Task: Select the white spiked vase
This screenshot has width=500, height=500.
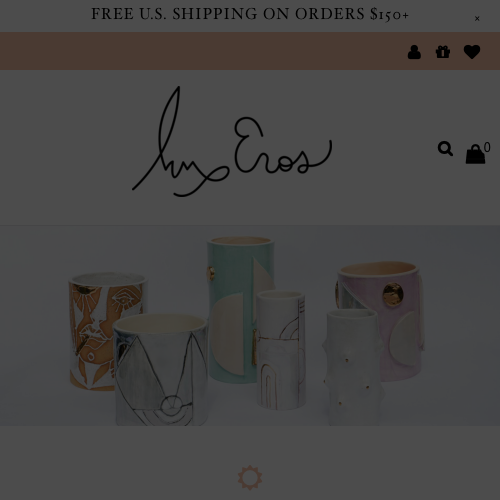Action: tap(354, 367)
